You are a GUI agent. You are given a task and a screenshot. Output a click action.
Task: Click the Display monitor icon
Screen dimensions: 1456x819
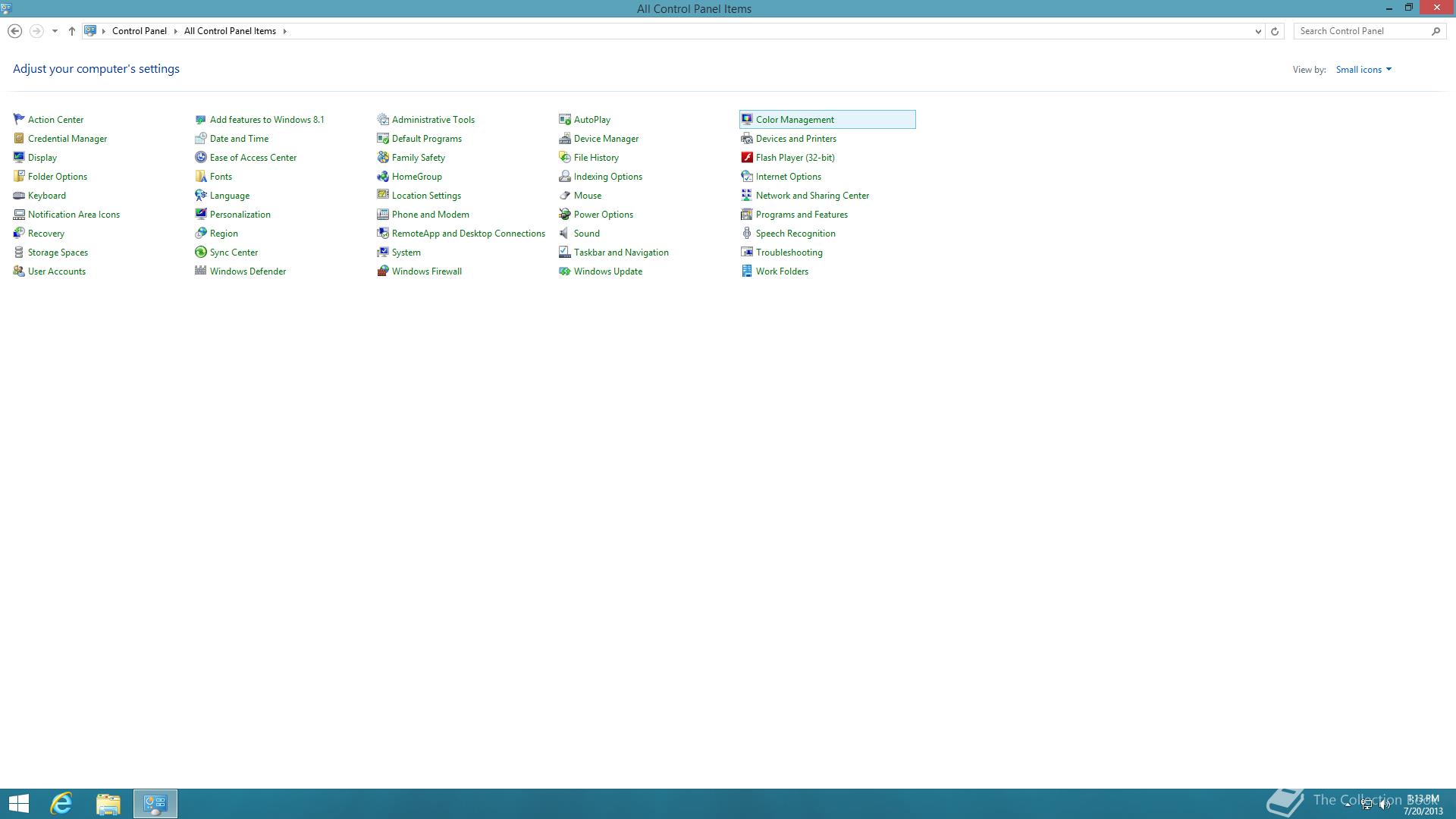tap(19, 157)
